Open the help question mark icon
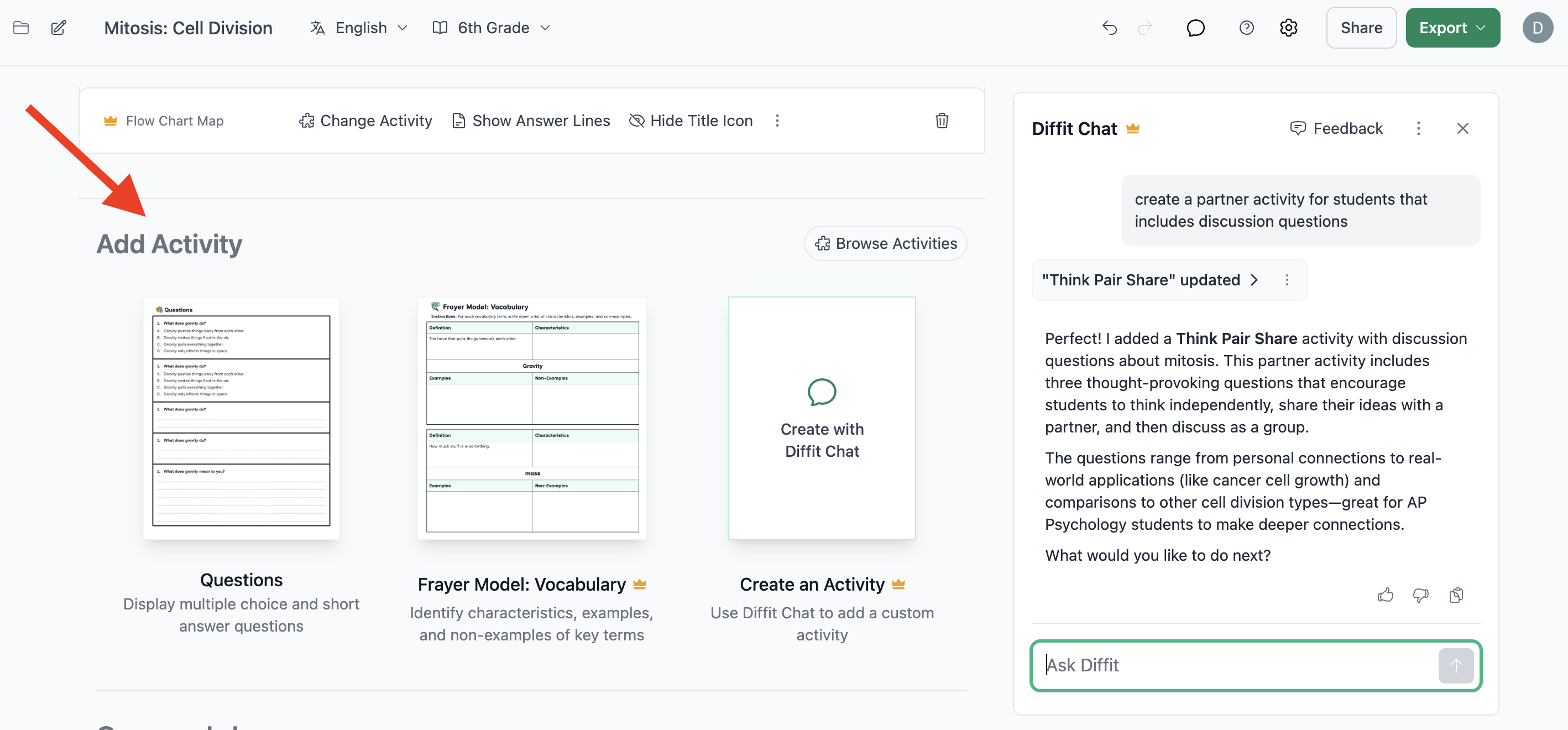The image size is (1568, 730). coord(1246,28)
